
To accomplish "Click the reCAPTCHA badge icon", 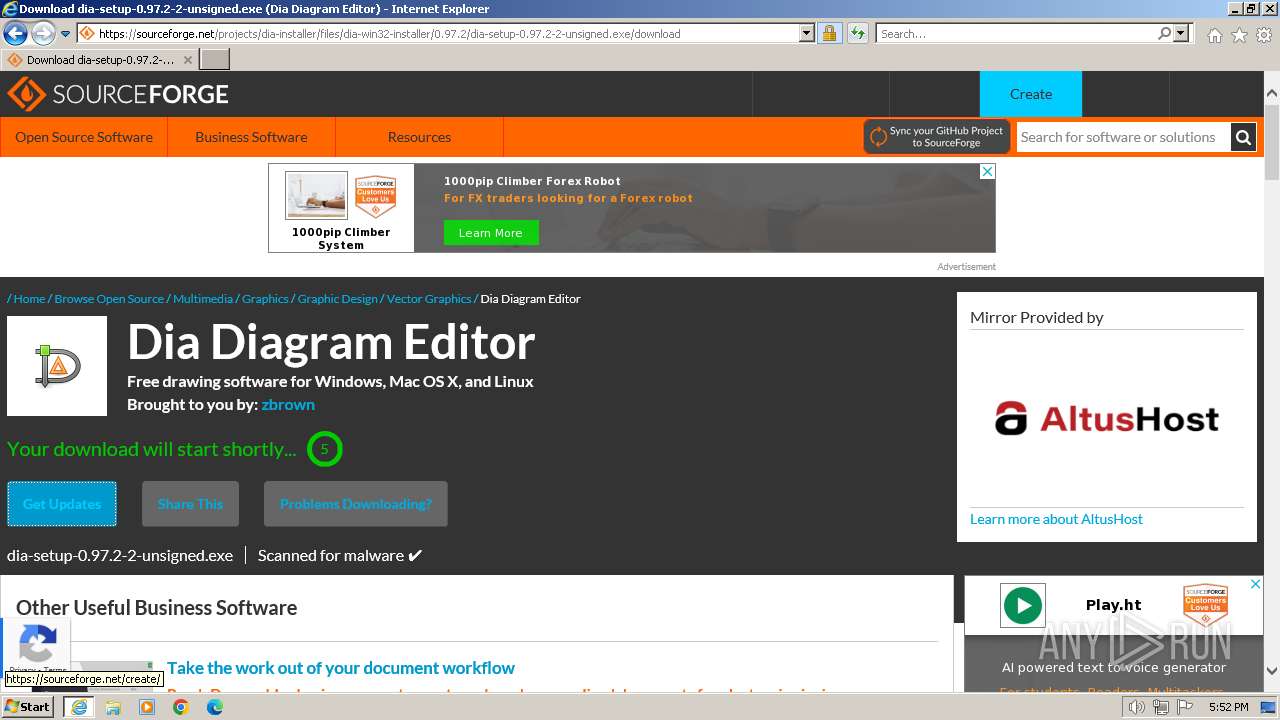I will (x=37, y=643).
